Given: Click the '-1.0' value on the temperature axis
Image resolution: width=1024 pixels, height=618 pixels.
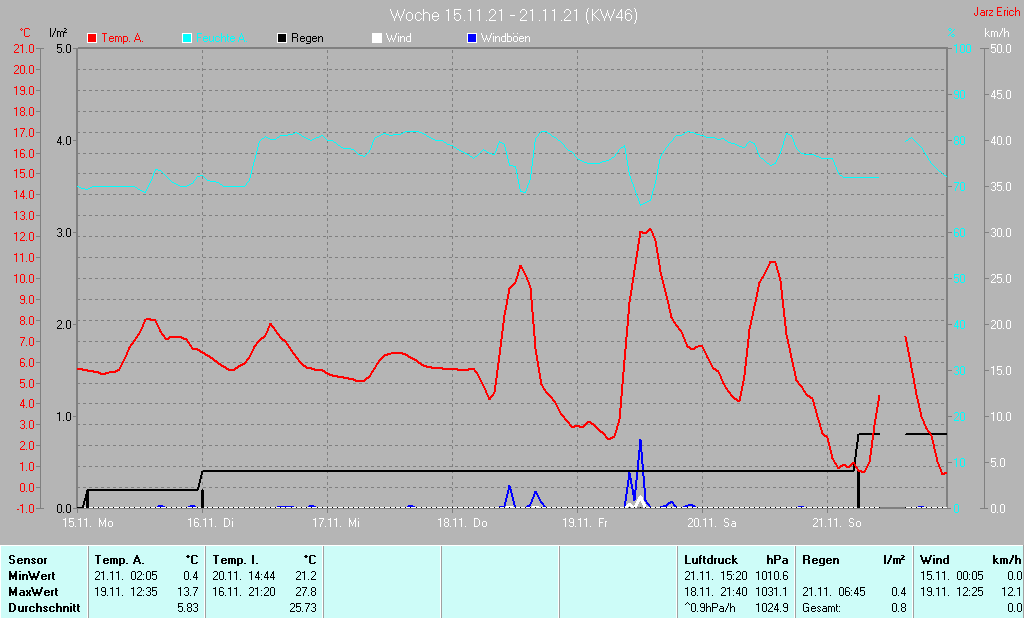Looking at the screenshot, I should click(24, 508).
